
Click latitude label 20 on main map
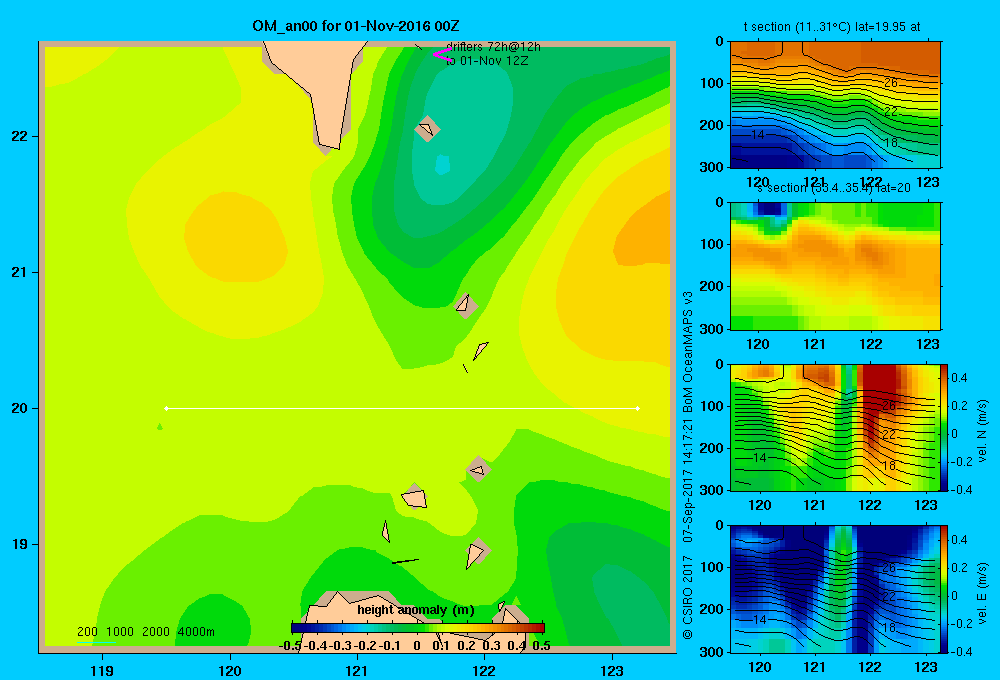[19, 408]
